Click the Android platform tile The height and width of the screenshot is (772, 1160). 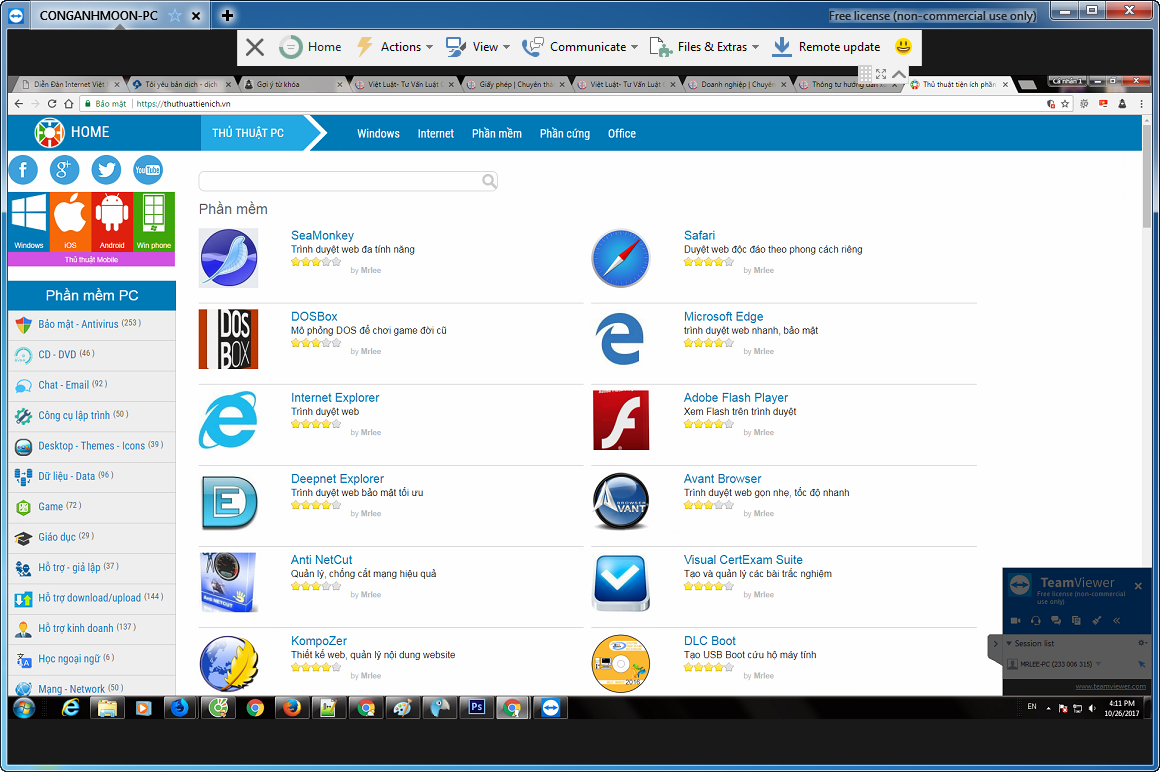point(112,222)
